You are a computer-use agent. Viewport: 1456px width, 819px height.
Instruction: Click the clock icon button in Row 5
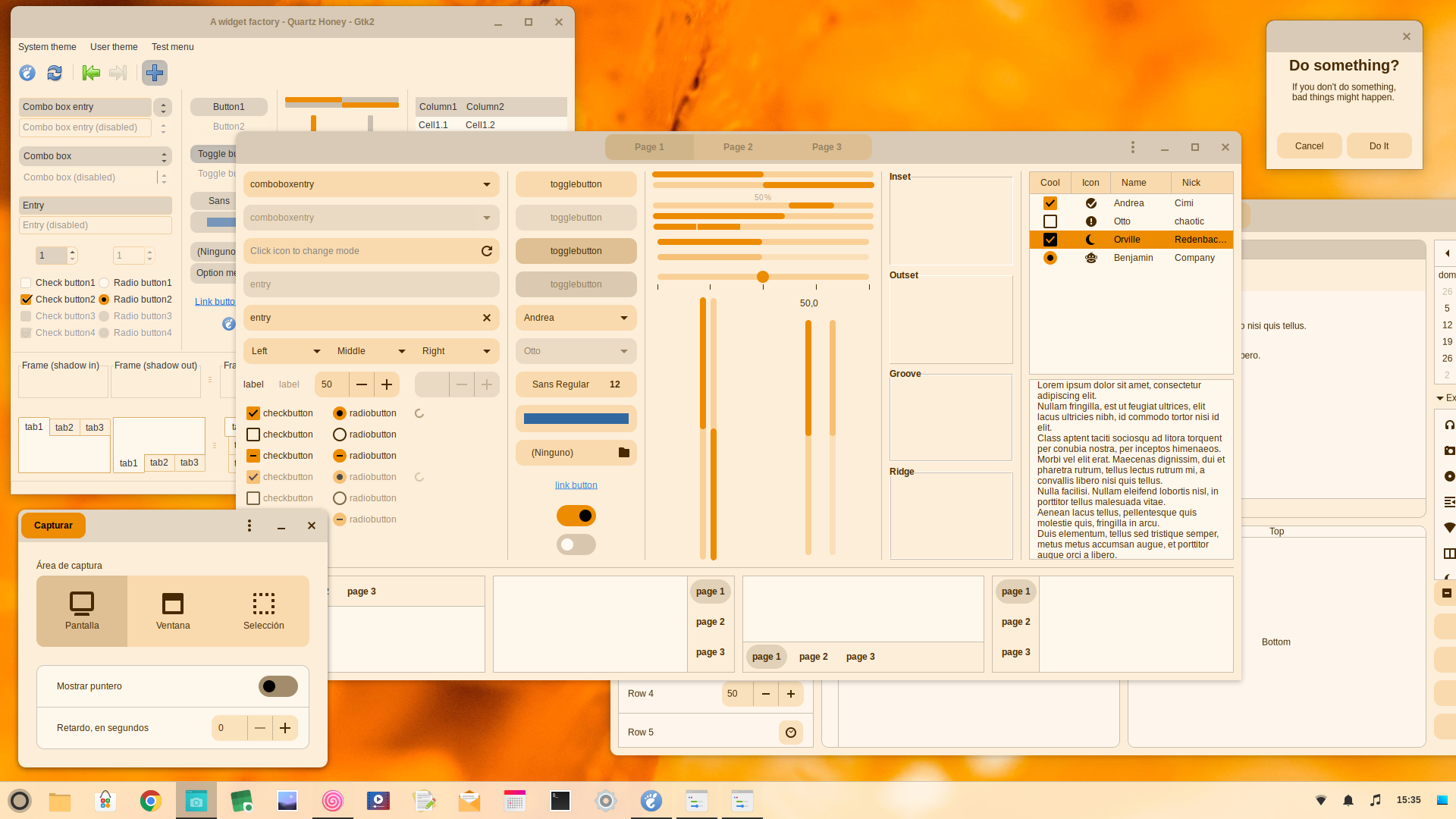click(x=791, y=733)
